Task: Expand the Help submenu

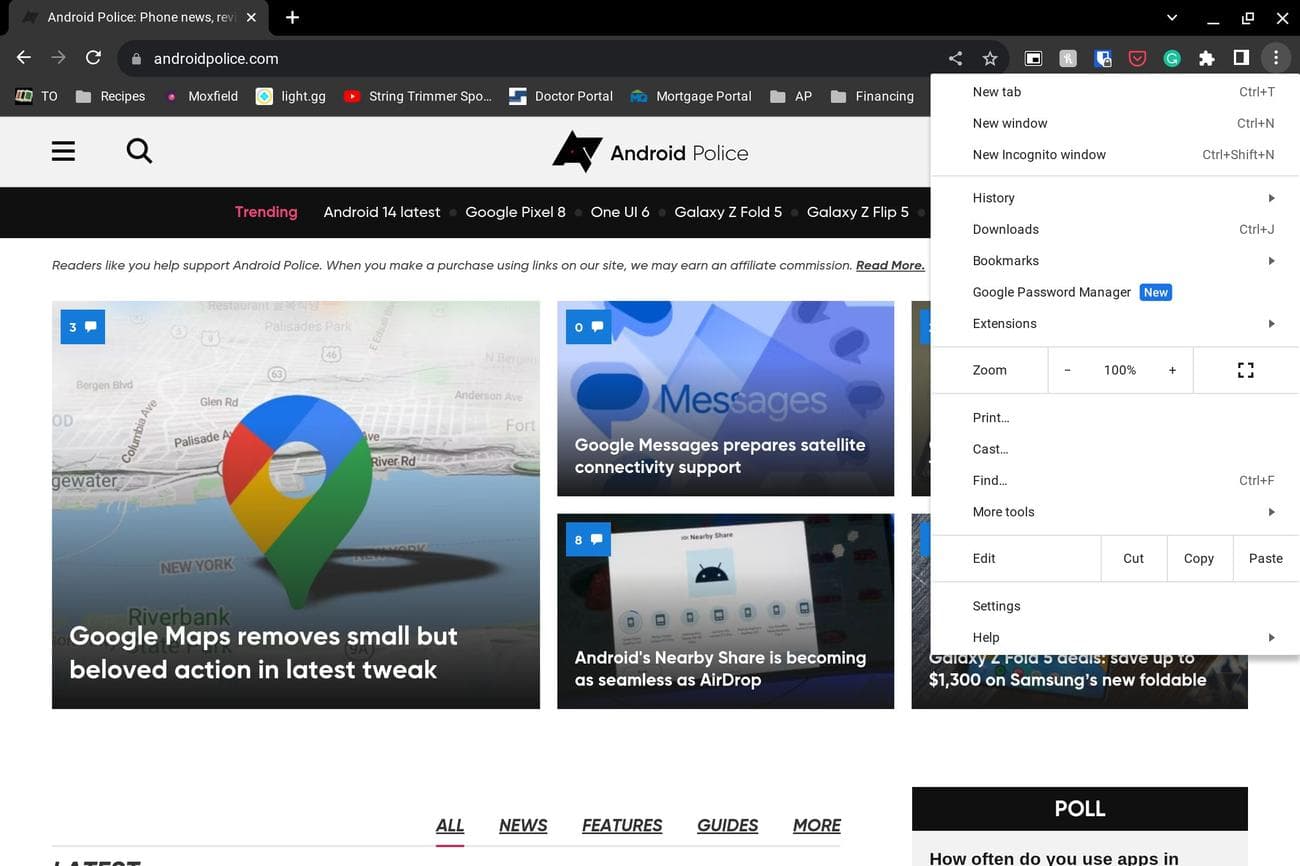Action: [986, 637]
